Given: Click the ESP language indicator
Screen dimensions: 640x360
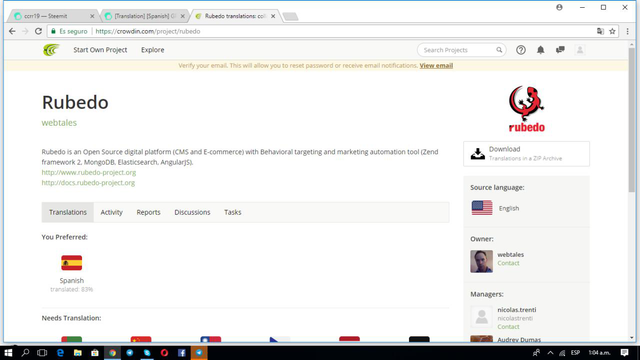Looking at the screenshot, I should point(576,353).
